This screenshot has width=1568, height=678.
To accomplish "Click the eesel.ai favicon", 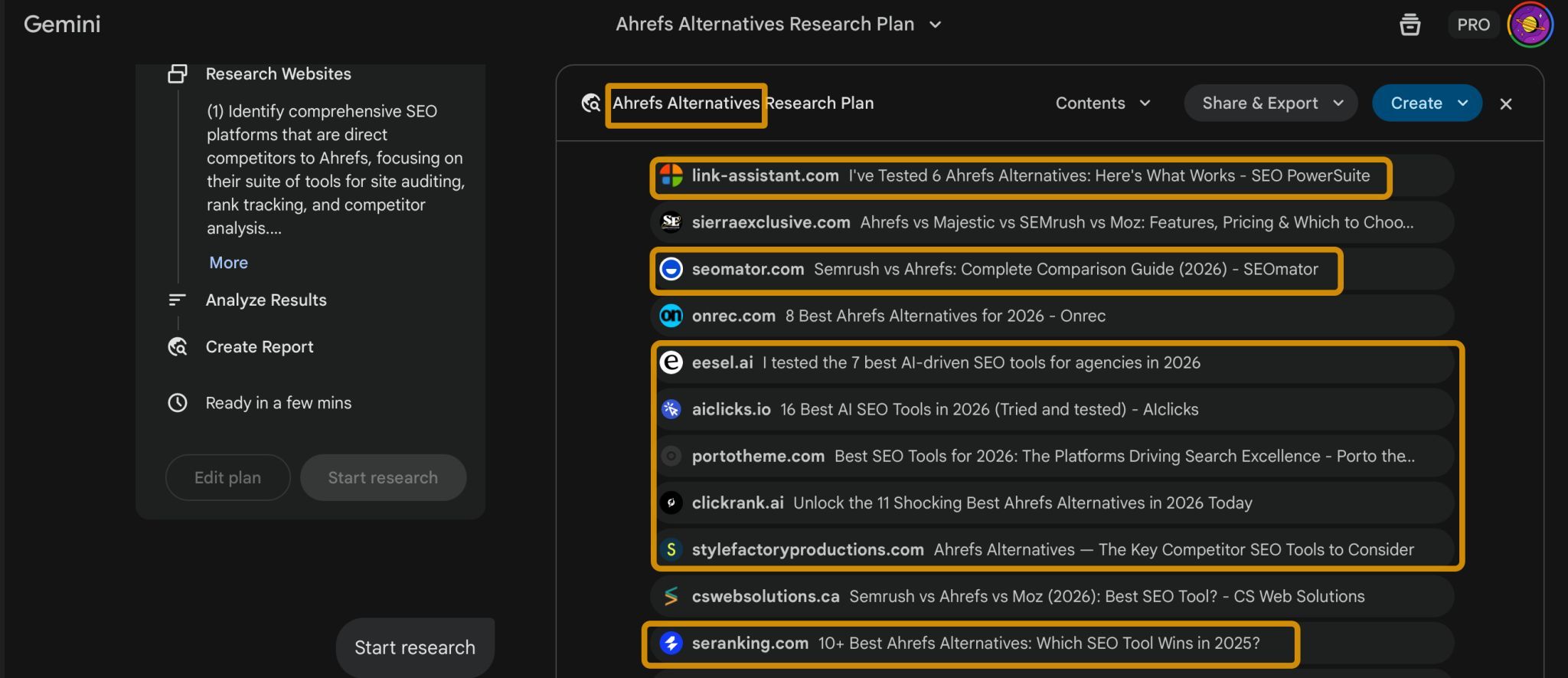I will (x=671, y=362).
